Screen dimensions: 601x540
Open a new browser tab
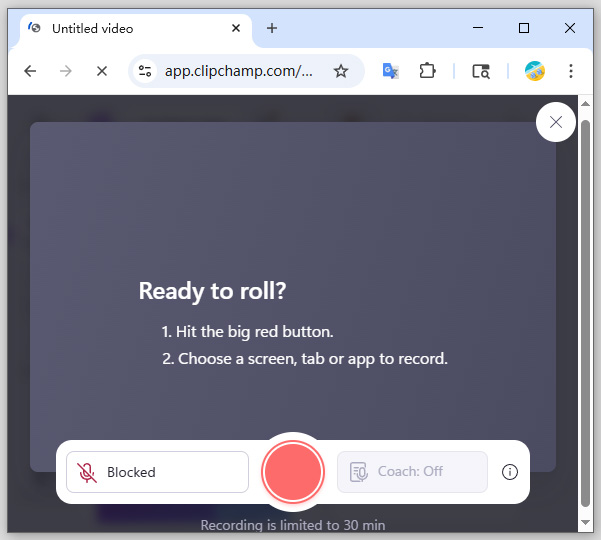[272, 28]
